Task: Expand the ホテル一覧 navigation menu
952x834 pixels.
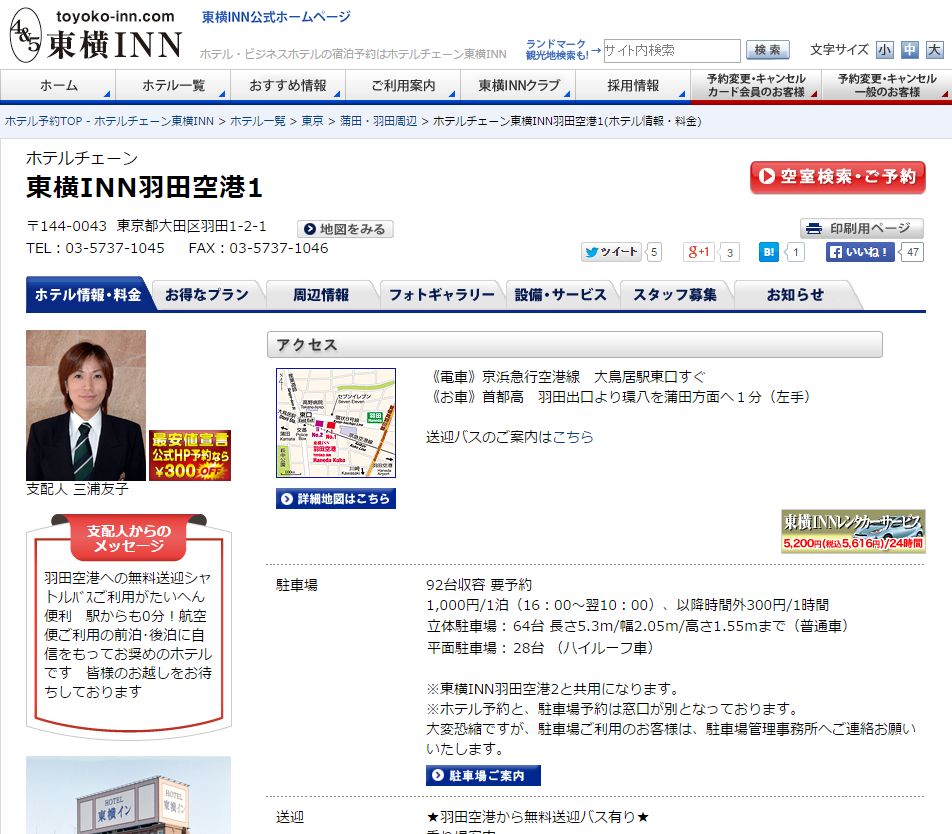Action: (173, 86)
